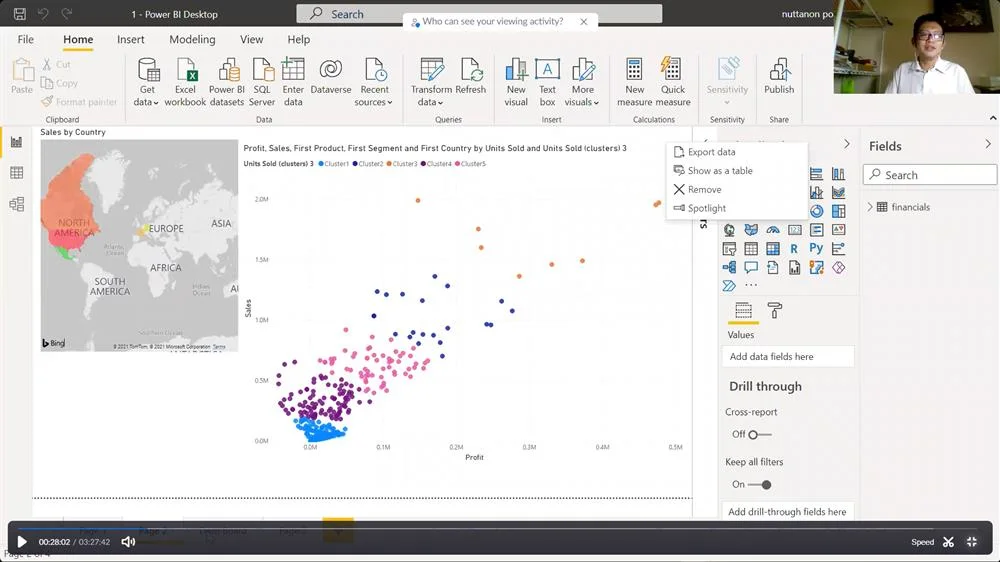The width and height of the screenshot is (1000, 562).
Task: Open the Report view from left sidebar
Action: (x=17, y=142)
